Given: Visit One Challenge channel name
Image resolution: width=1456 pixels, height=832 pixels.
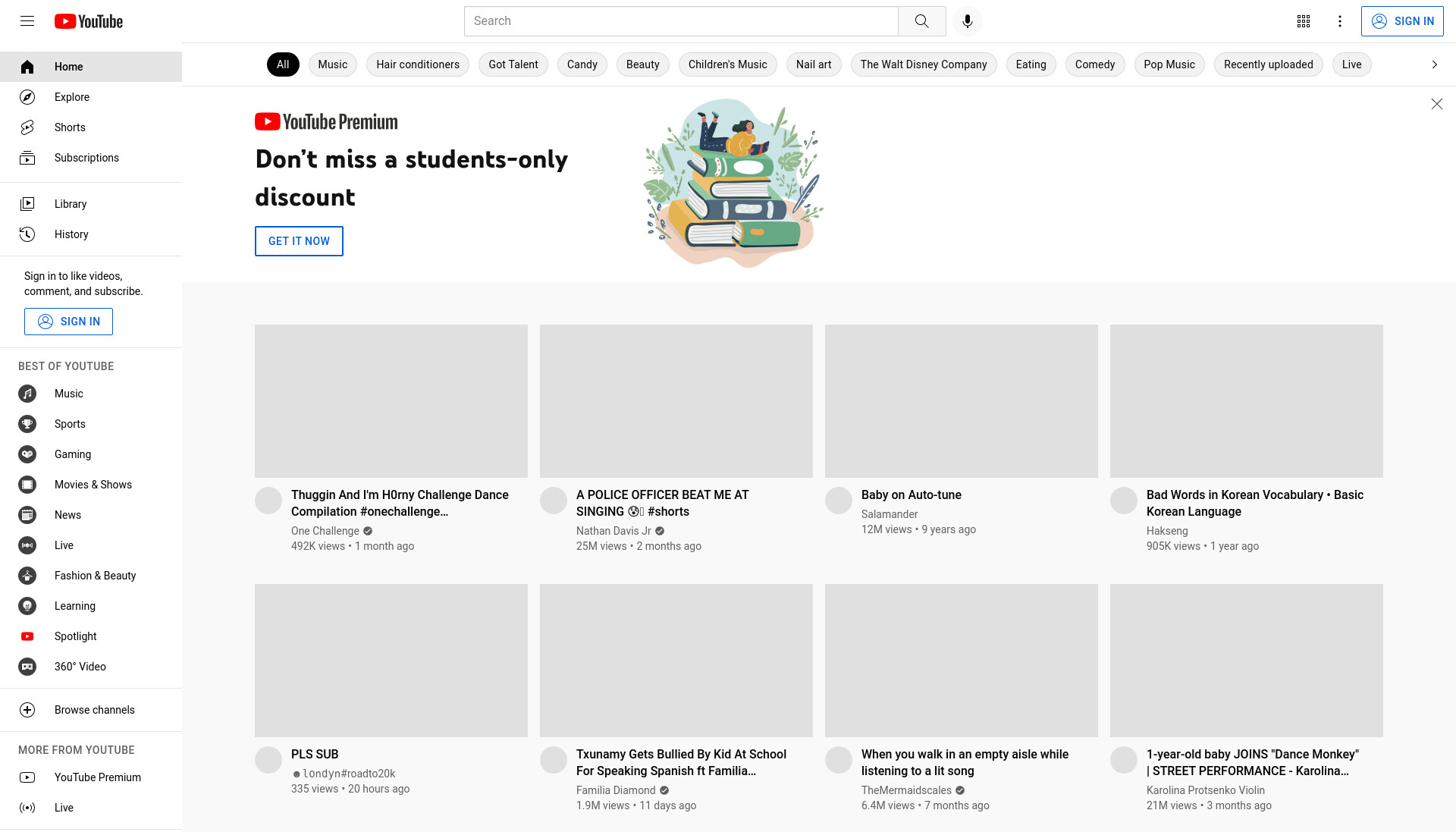Looking at the screenshot, I should click(325, 531).
